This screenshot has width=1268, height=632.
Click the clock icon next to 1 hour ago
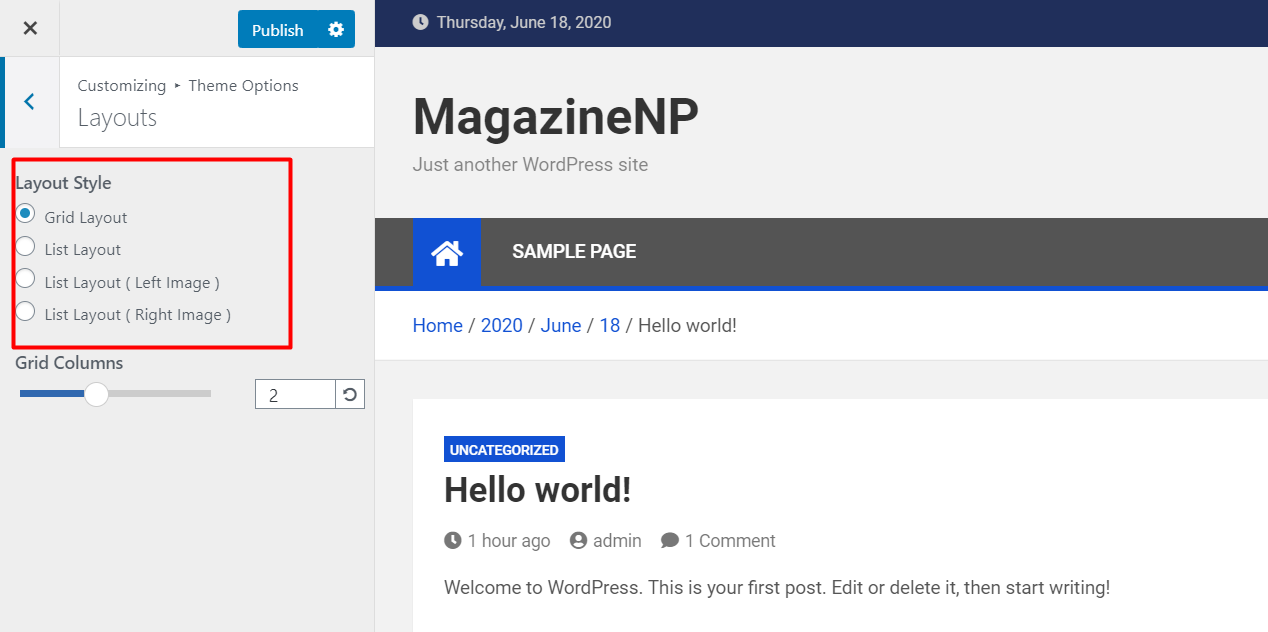tap(453, 541)
